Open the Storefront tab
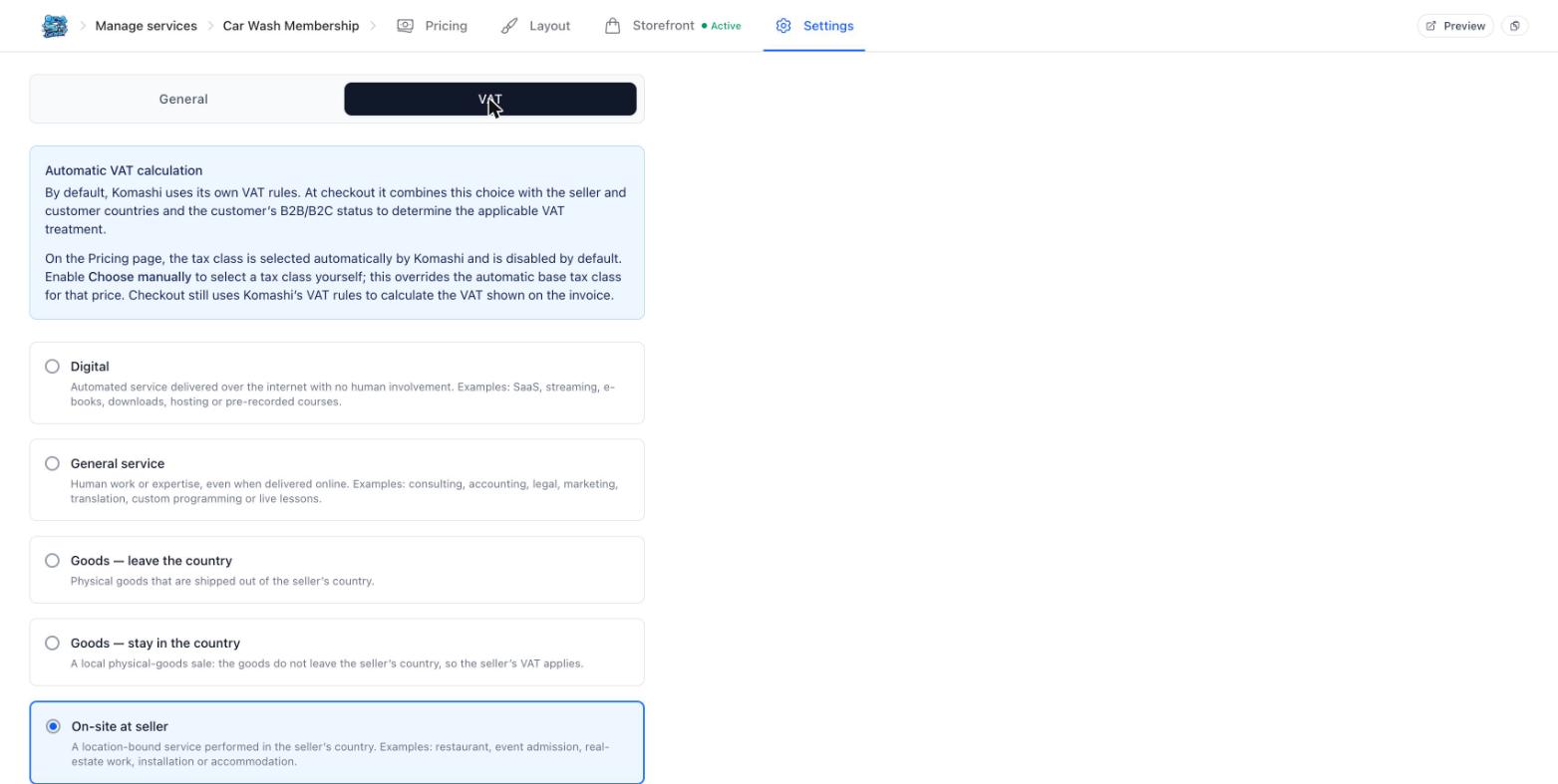This screenshot has height=784, width=1558. coord(673,26)
